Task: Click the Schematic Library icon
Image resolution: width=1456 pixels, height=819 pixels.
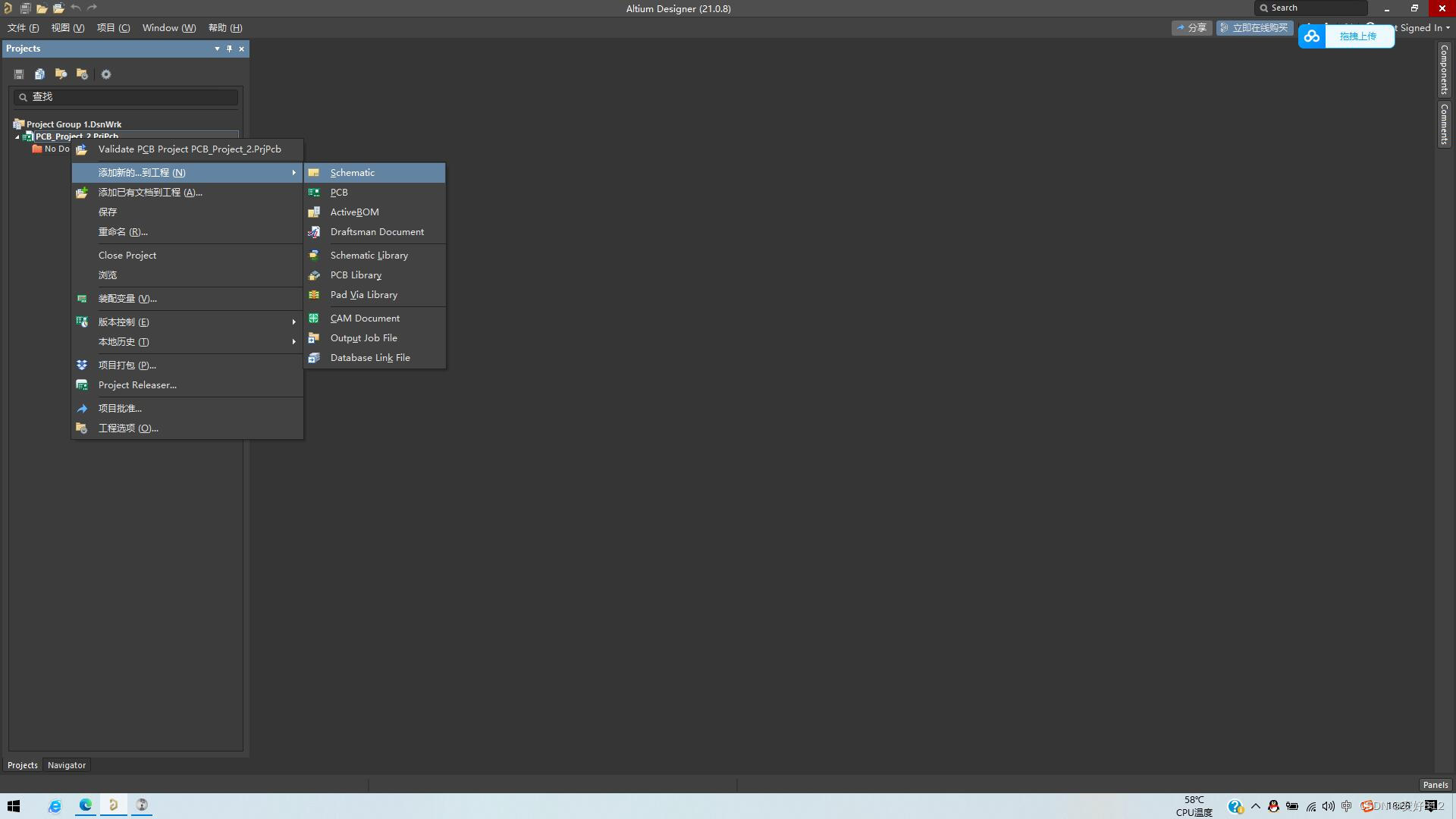Action: 314,256
